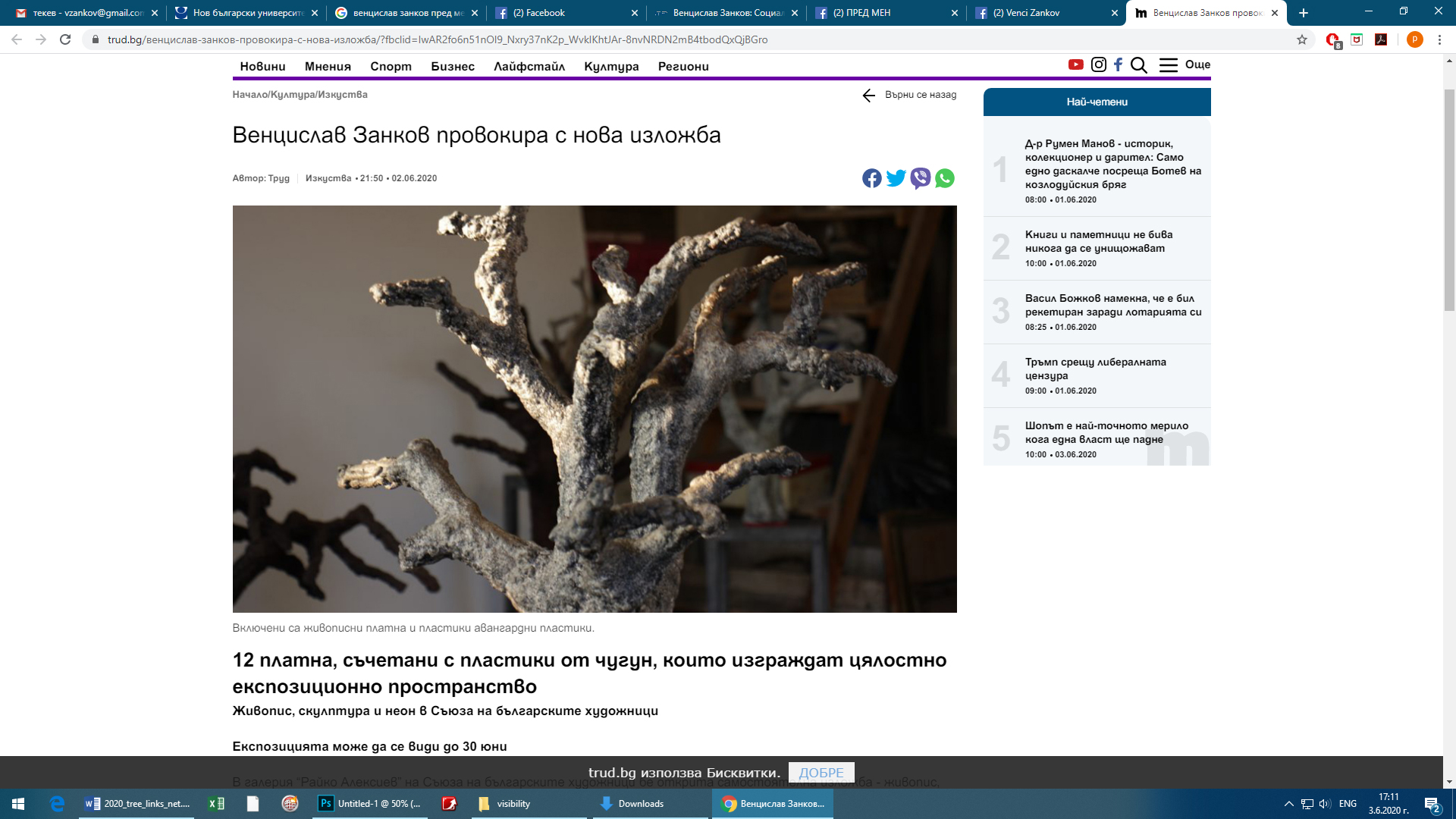
Task: Open the Най-четени header
Action: click(x=1097, y=102)
